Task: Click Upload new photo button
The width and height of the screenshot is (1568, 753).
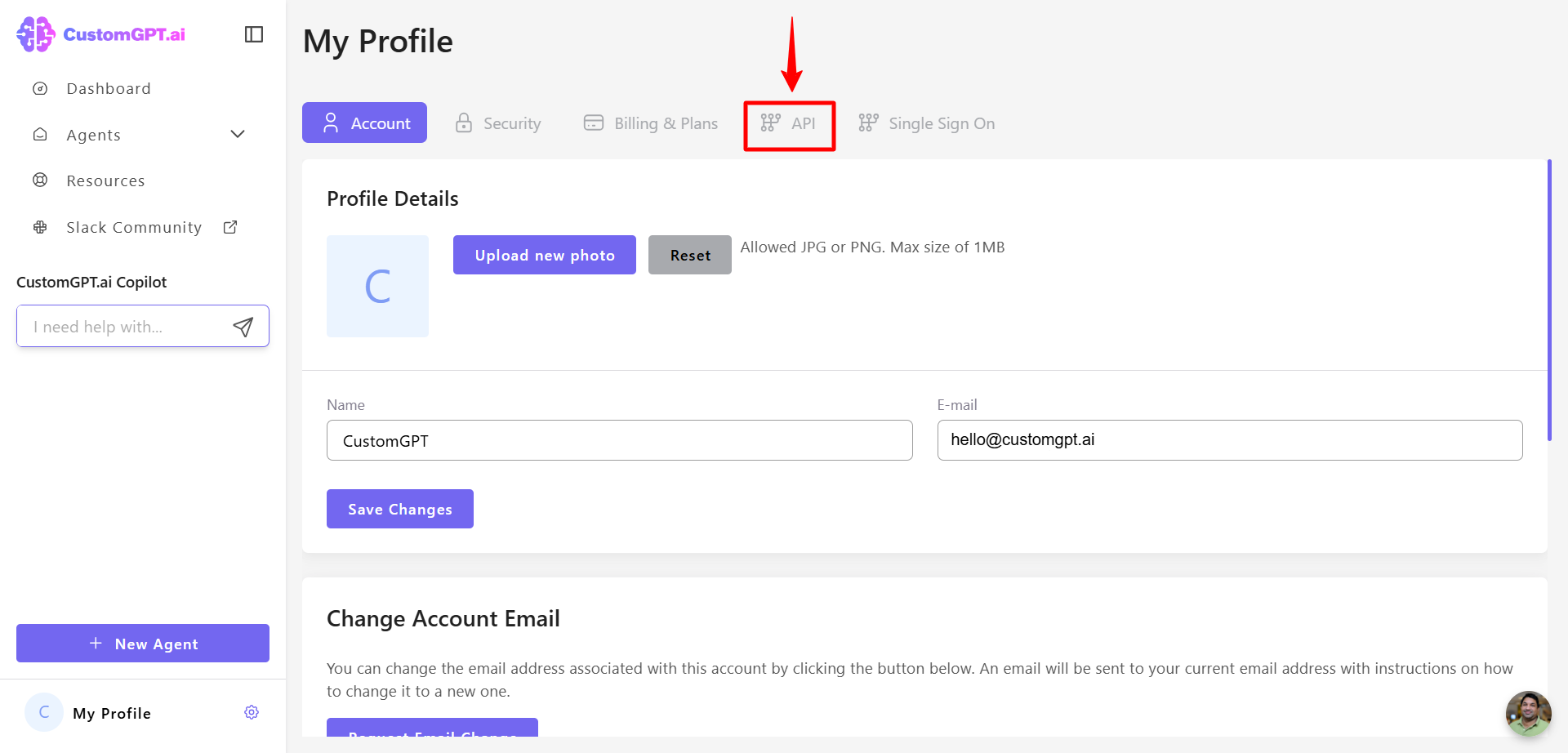Action: point(545,255)
